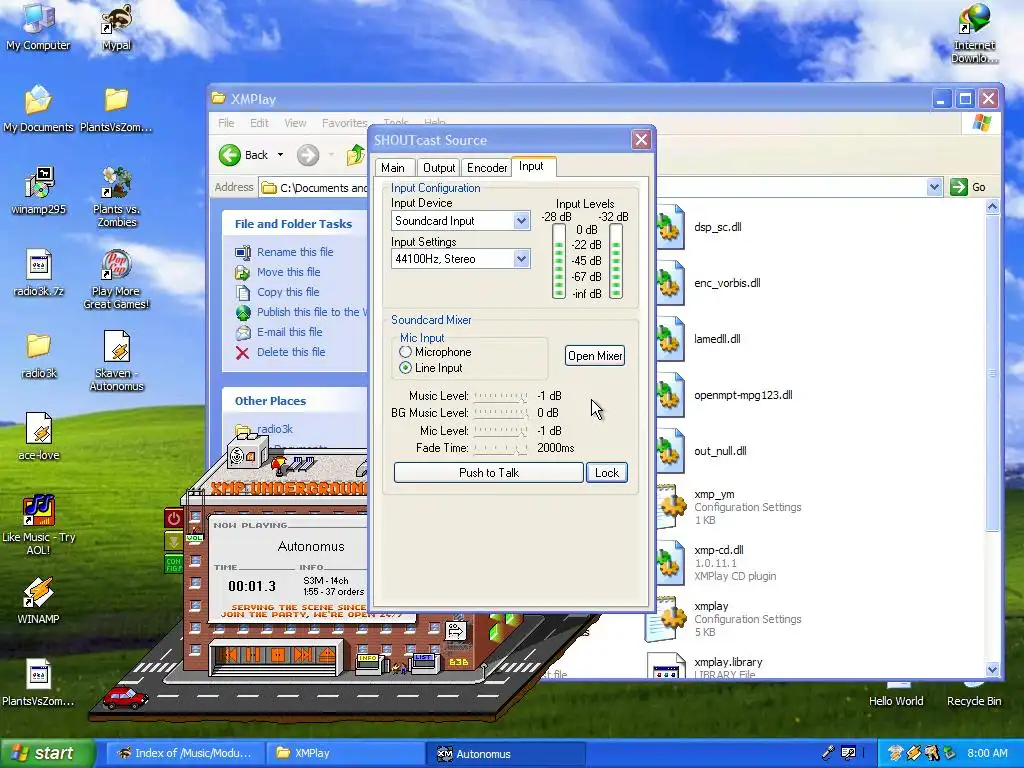Select the Line Input radio option

[x=406, y=368]
